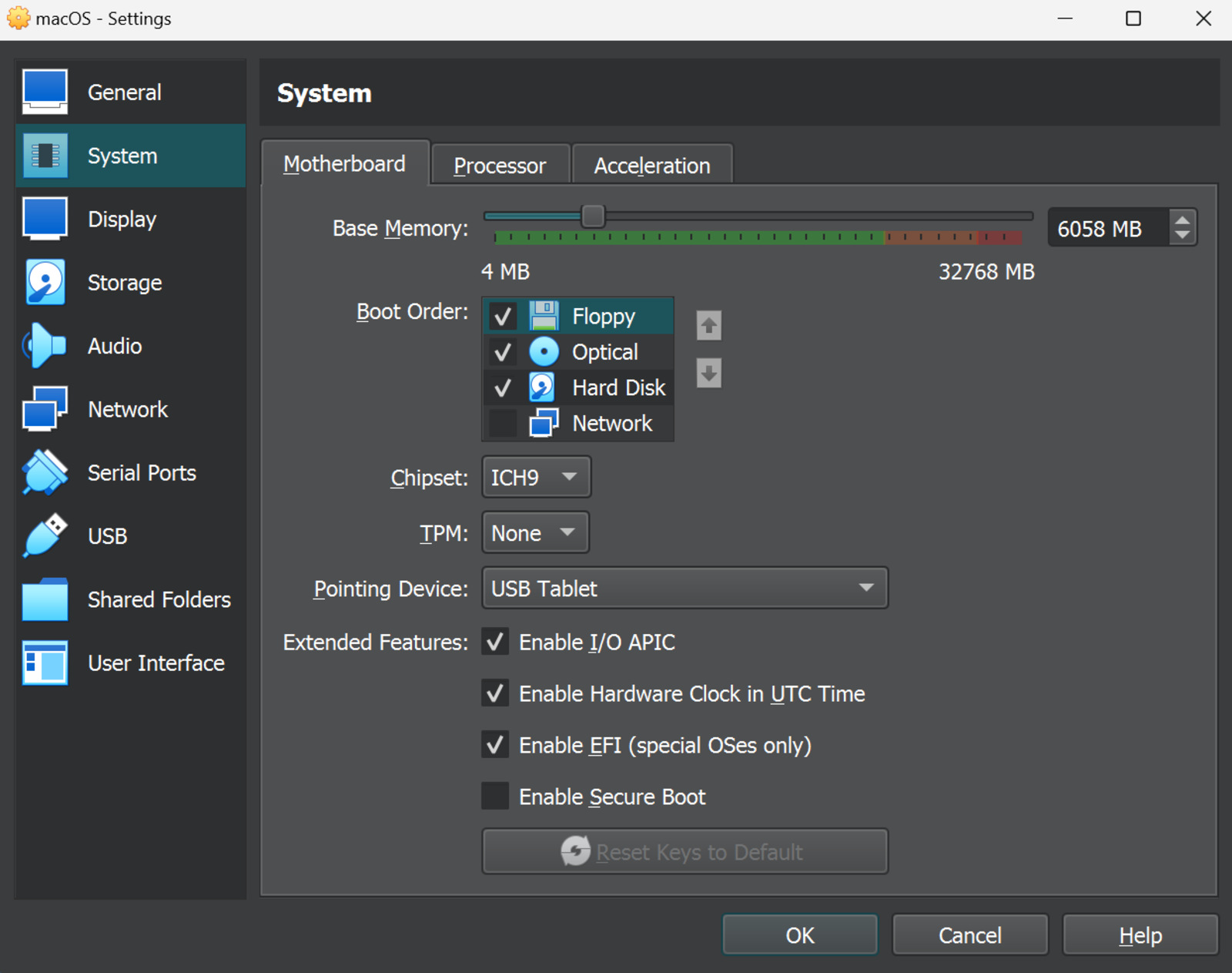This screenshot has height=973, width=1232.
Task: Open the Pointing Device dropdown
Action: point(684,588)
